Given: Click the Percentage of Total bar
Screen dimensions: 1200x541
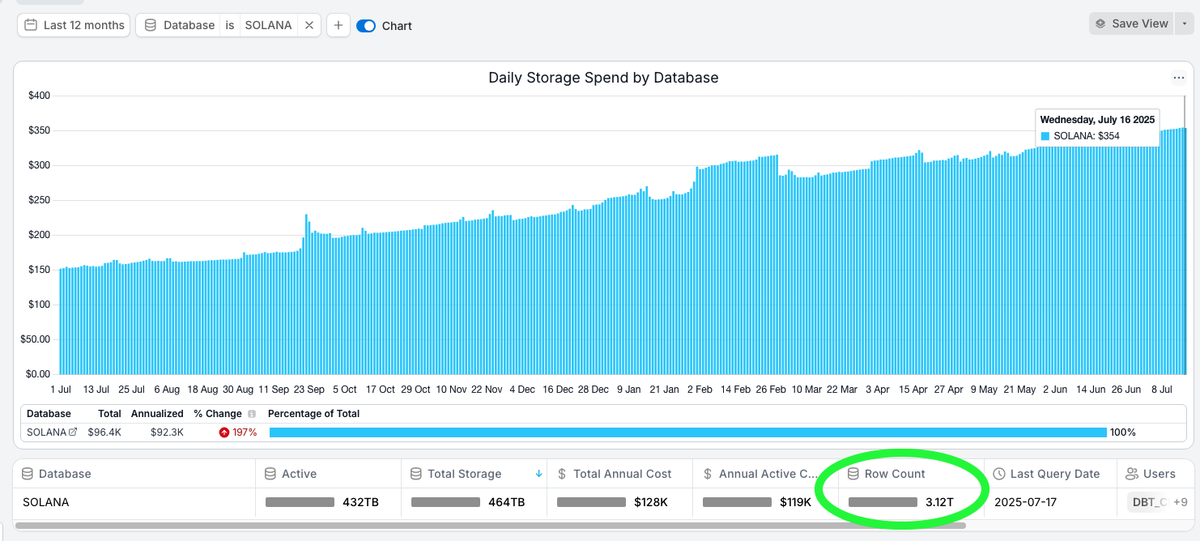Looking at the screenshot, I should [x=688, y=432].
